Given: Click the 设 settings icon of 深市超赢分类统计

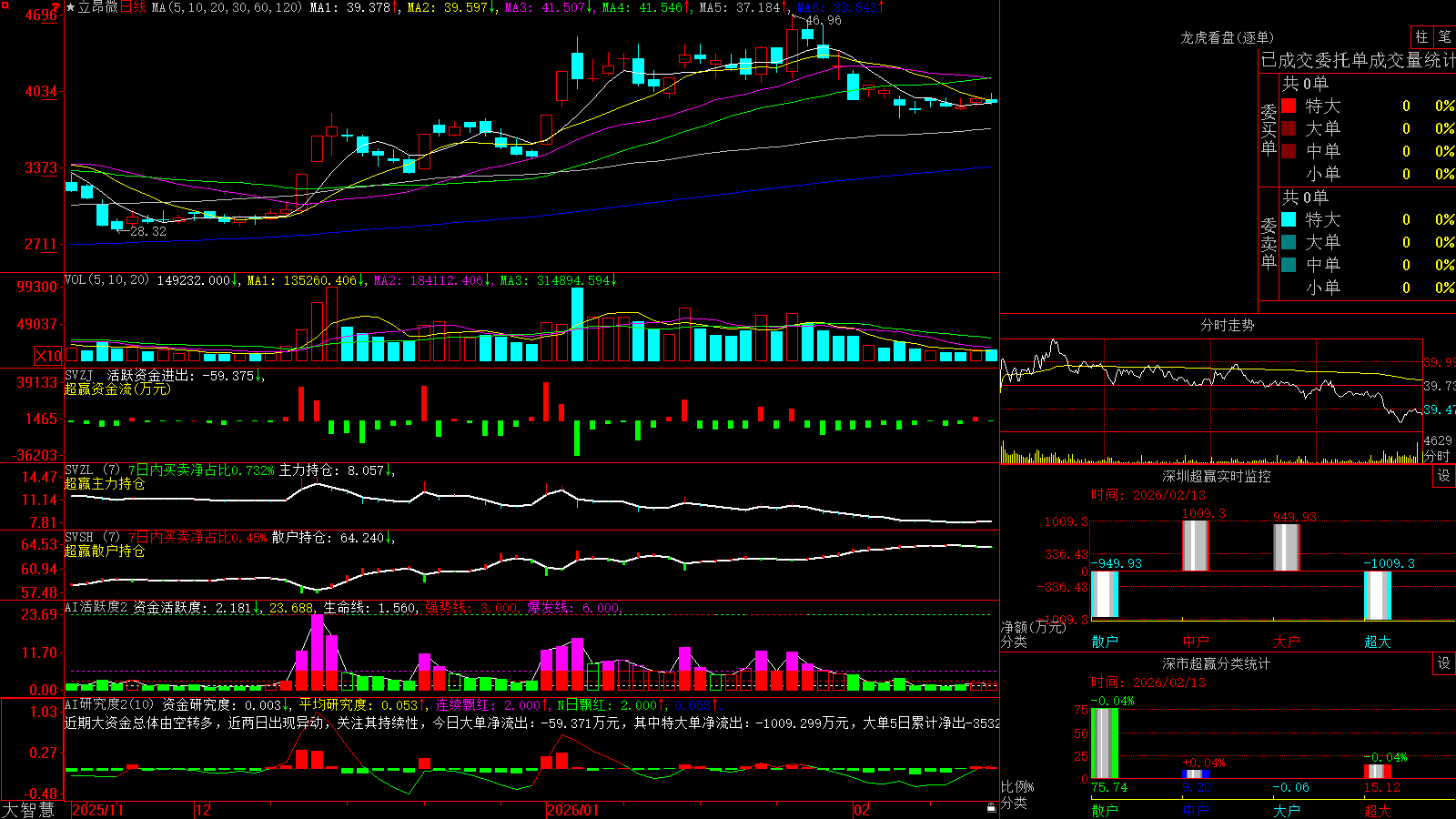Looking at the screenshot, I should point(1444,663).
